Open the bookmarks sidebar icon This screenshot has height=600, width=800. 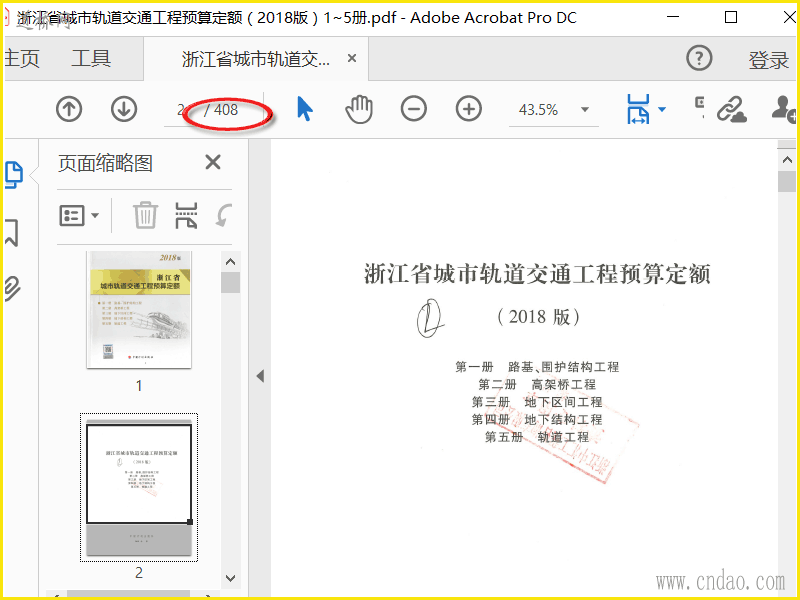(x=12, y=233)
